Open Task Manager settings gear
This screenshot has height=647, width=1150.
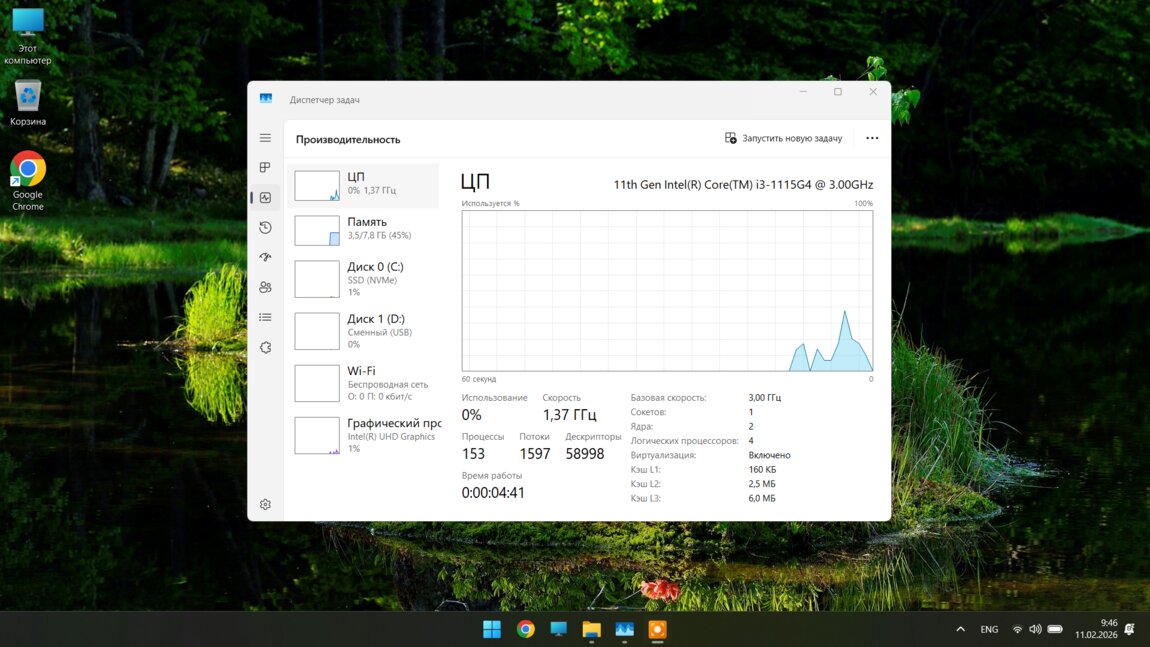tap(265, 505)
